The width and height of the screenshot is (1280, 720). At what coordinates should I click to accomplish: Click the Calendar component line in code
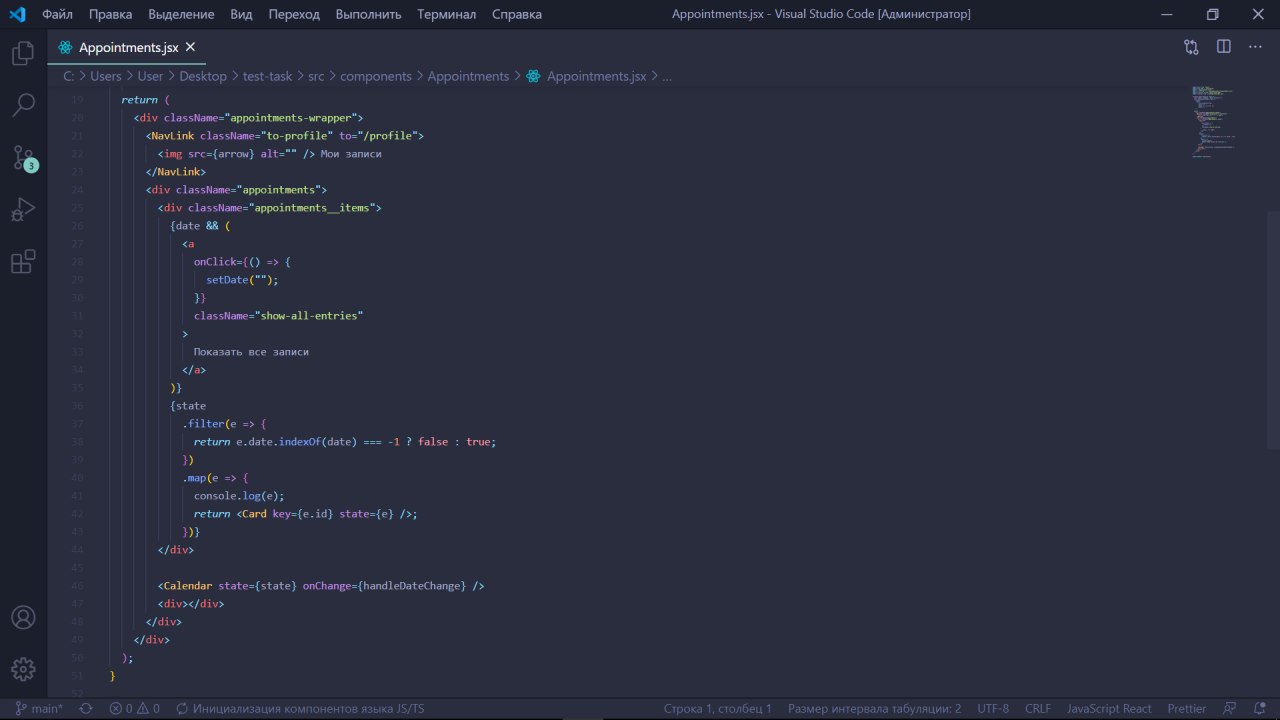coord(321,586)
